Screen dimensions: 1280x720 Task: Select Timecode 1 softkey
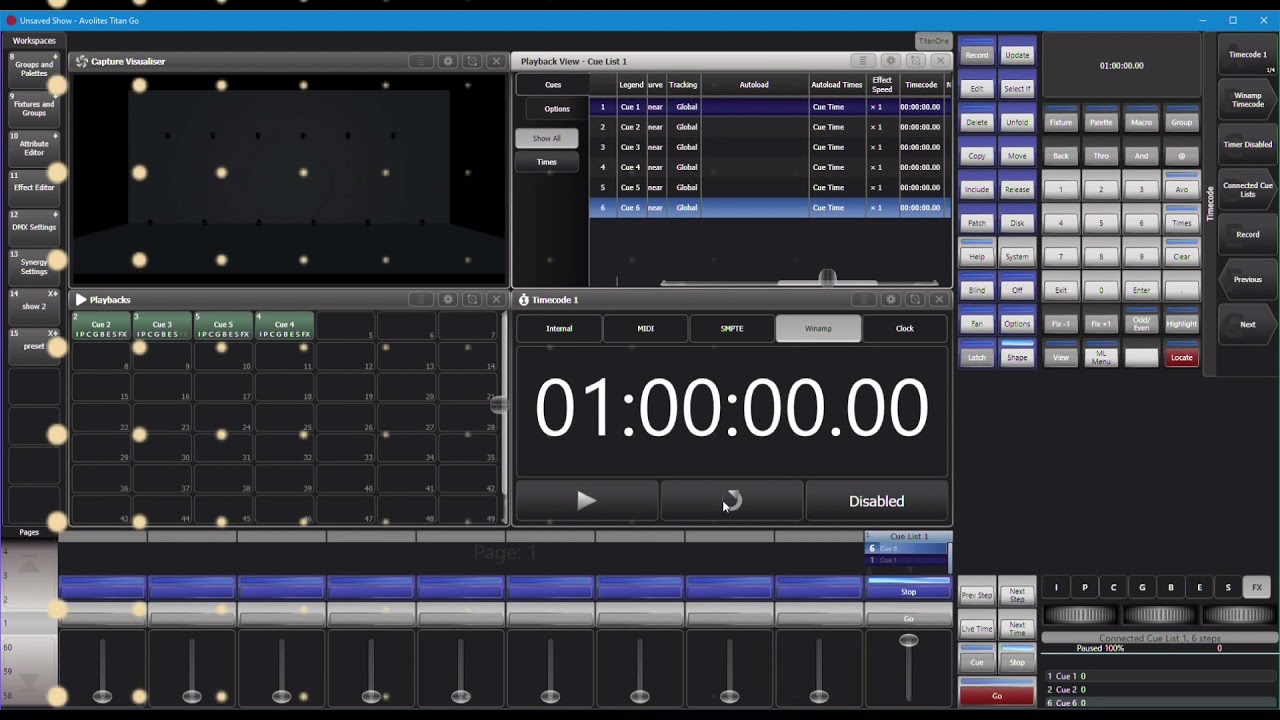[1248, 55]
